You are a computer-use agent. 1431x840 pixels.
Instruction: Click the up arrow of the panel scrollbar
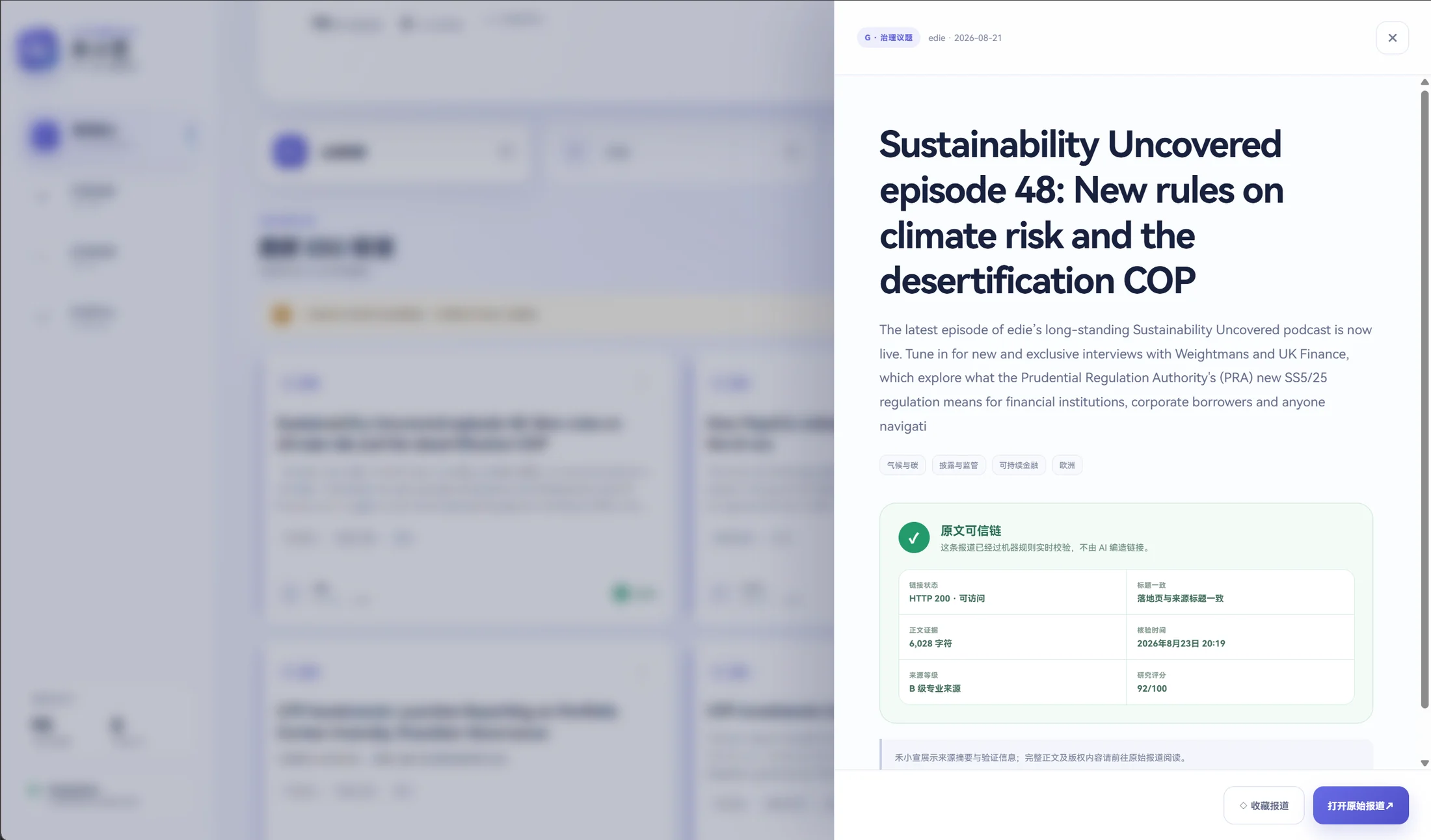pyautogui.click(x=1424, y=82)
